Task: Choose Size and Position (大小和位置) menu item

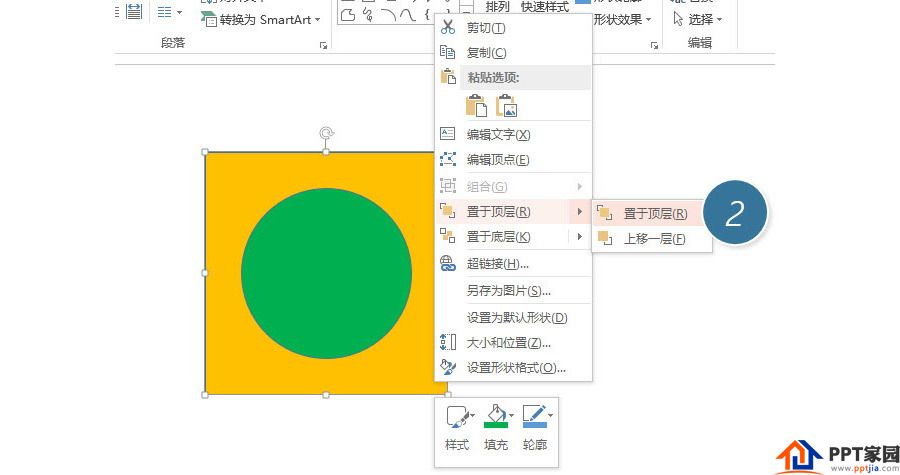Action: 513,342
